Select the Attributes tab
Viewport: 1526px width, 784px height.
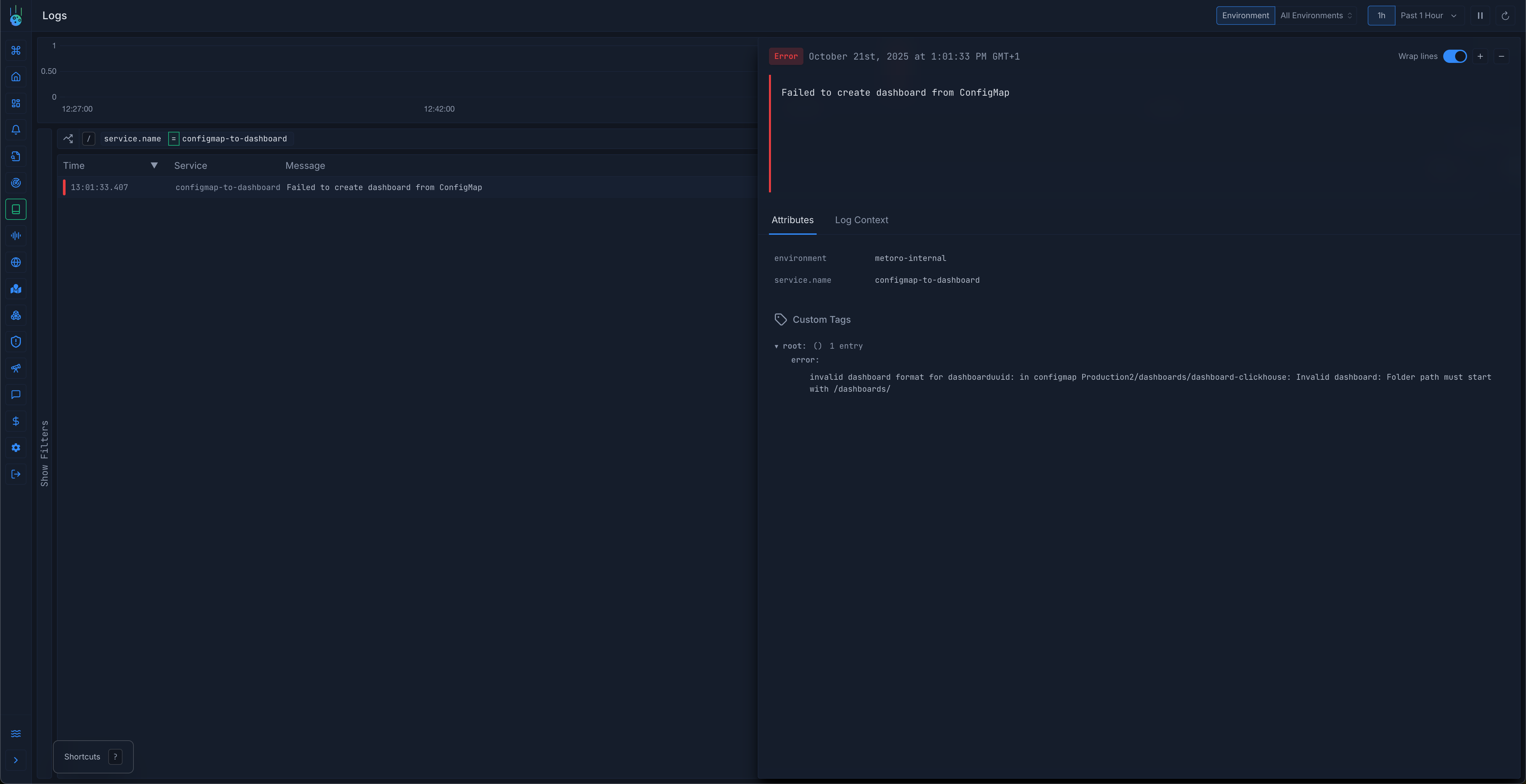point(792,220)
